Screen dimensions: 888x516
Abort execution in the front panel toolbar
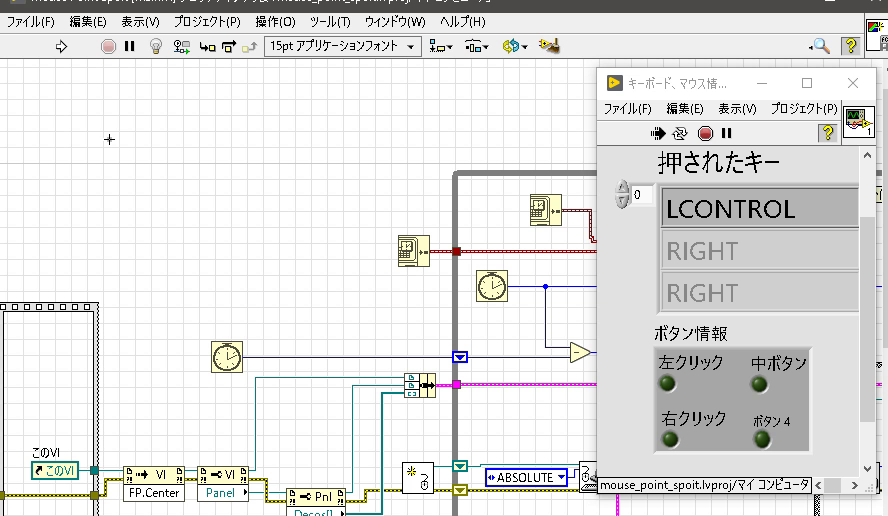(x=705, y=133)
